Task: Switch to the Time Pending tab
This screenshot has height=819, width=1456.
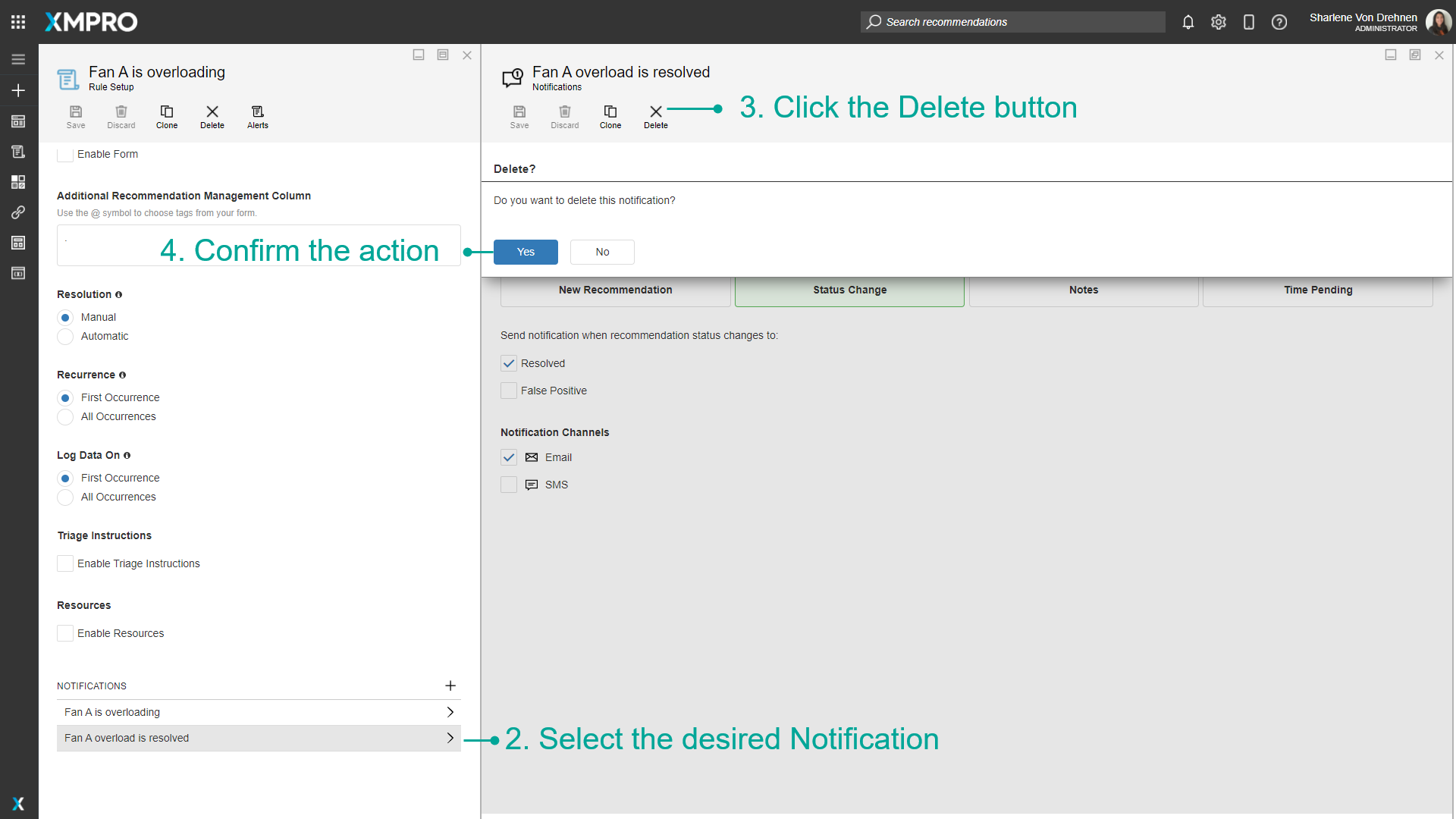Action: [x=1317, y=290]
